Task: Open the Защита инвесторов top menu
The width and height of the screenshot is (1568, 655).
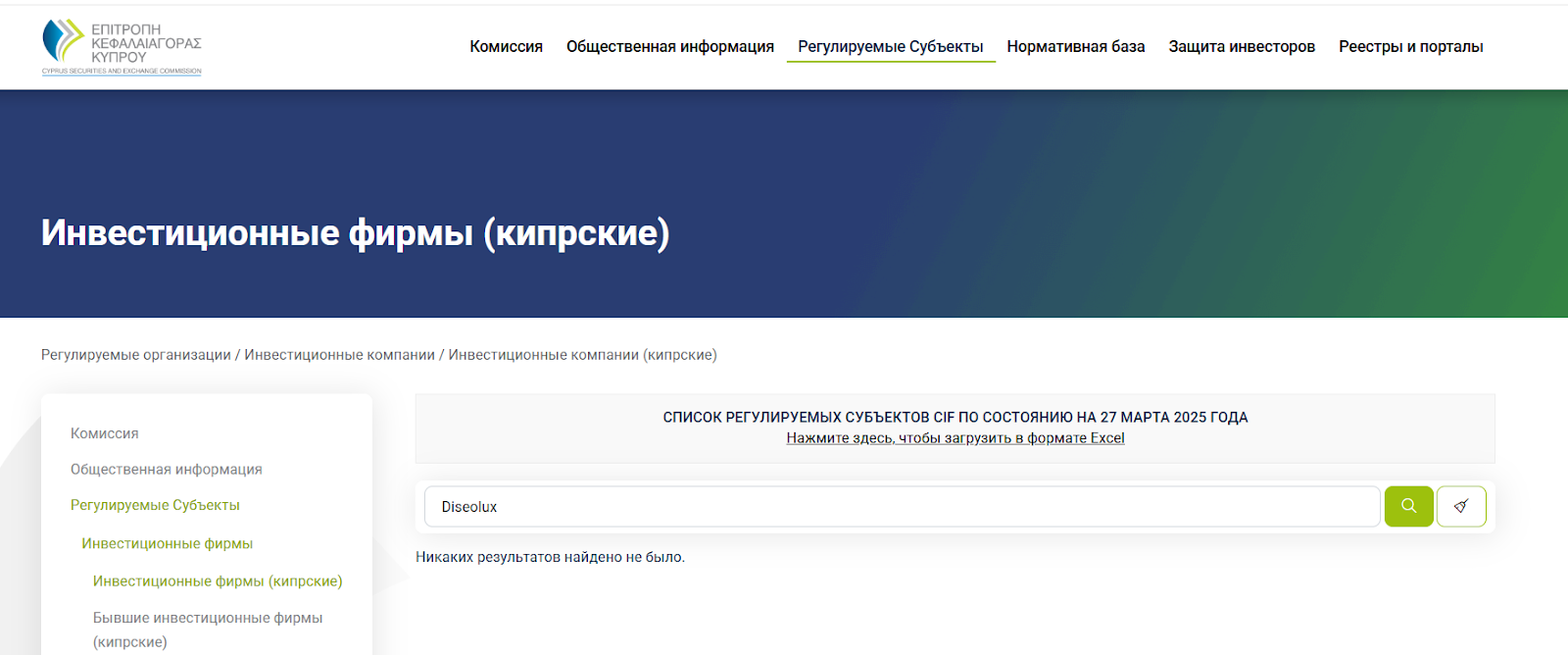Action: pos(1242,47)
